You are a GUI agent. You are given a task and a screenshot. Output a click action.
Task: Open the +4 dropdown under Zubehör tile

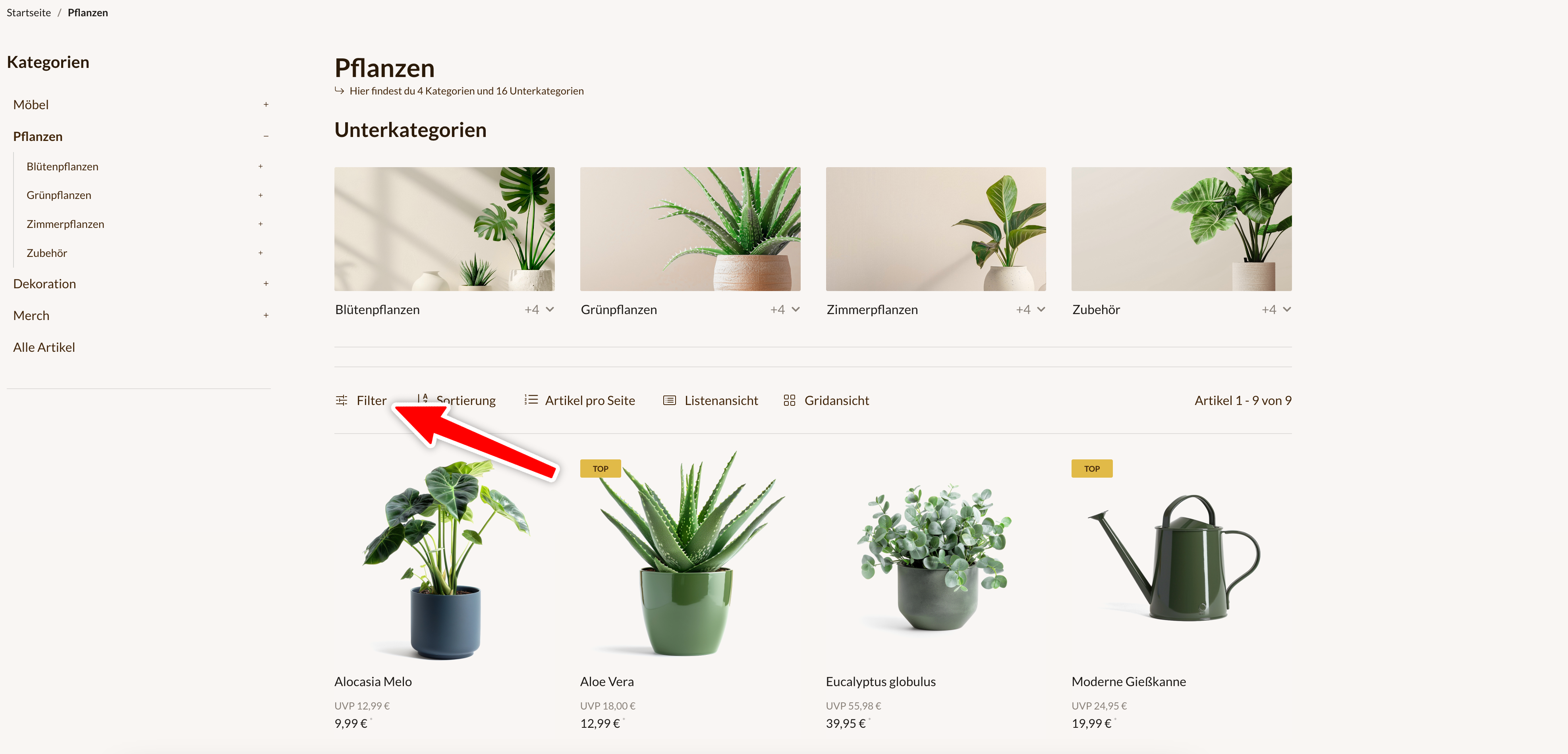[x=1276, y=310]
